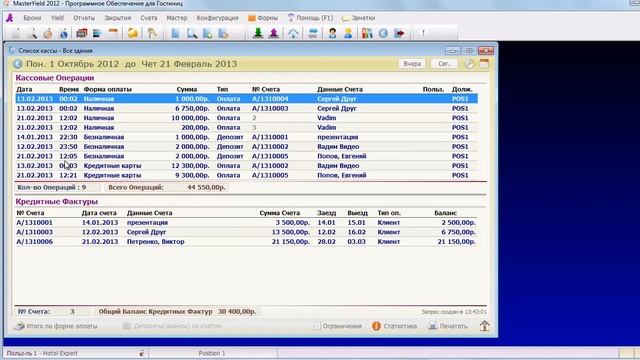Viewport: 640px width, 360px height.
Task: Click the Сег. today button
Action: pos(444,64)
